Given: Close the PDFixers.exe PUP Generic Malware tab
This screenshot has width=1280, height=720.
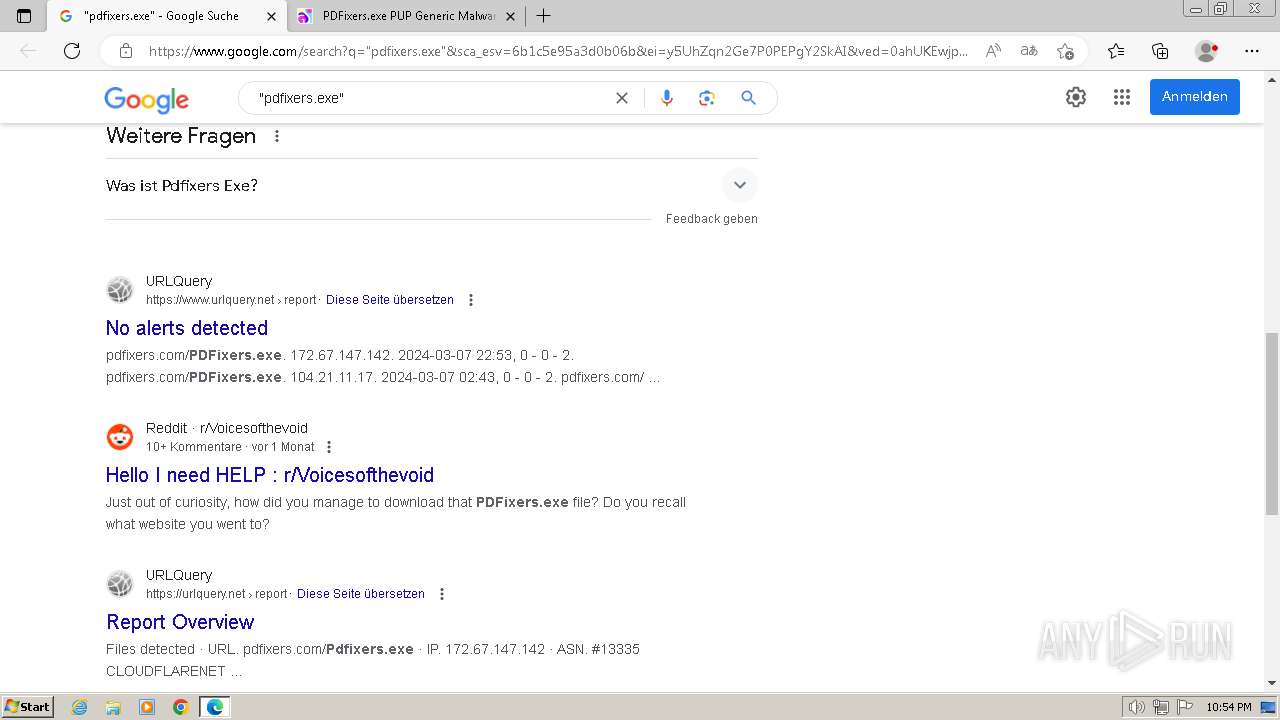Looking at the screenshot, I should tap(510, 16).
